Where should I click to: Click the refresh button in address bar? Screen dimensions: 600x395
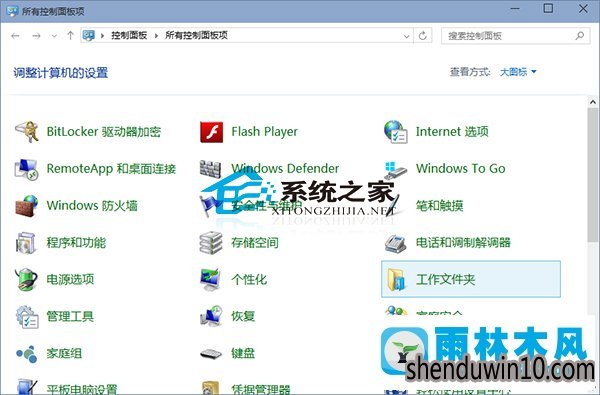(x=422, y=36)
